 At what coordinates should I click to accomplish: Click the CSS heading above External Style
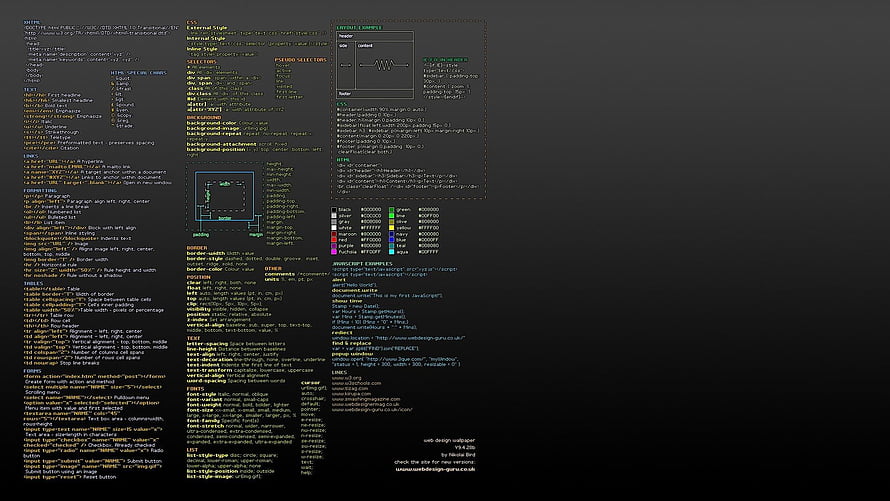point(192,22)
